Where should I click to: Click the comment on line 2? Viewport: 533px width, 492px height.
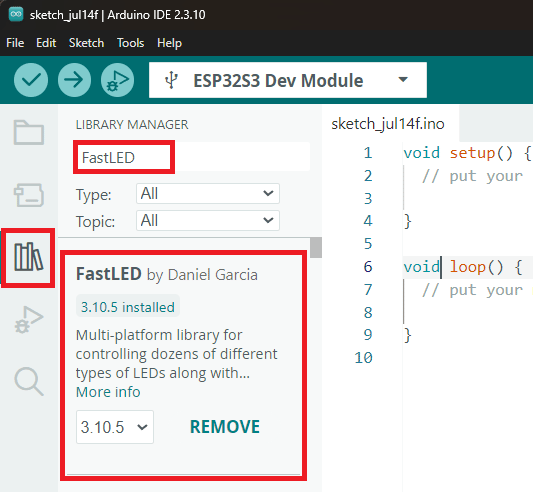coord(472,176)
